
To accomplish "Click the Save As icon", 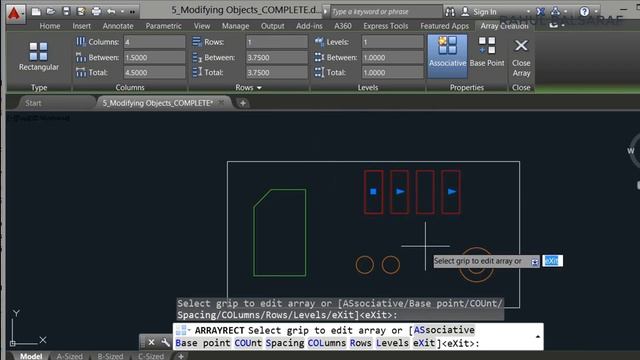I will pyautogui.click(x=81, y=11).
